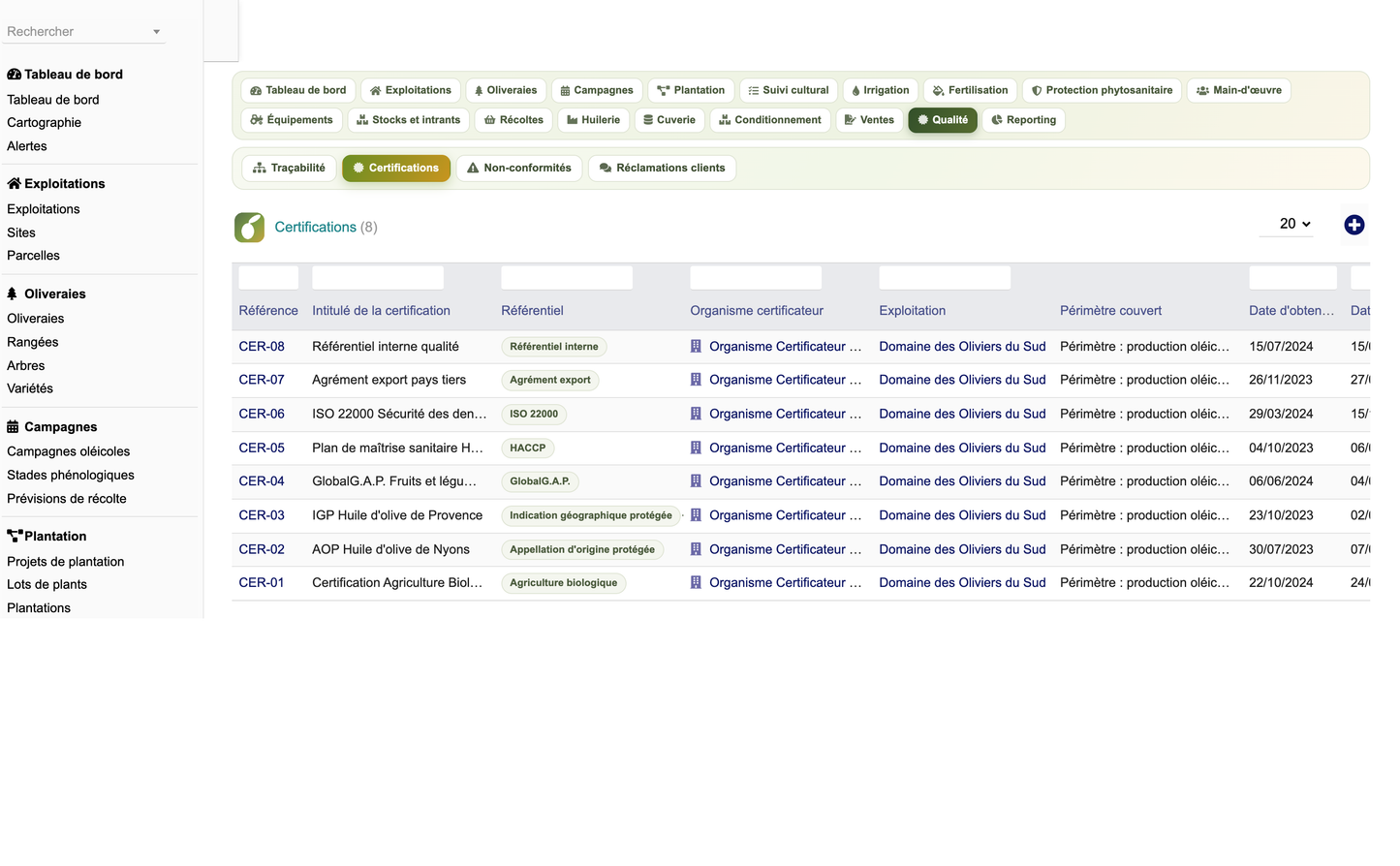Sort by Organisme certificateur column
Viewport: 1400px width, 866px height.
point(757,311)
